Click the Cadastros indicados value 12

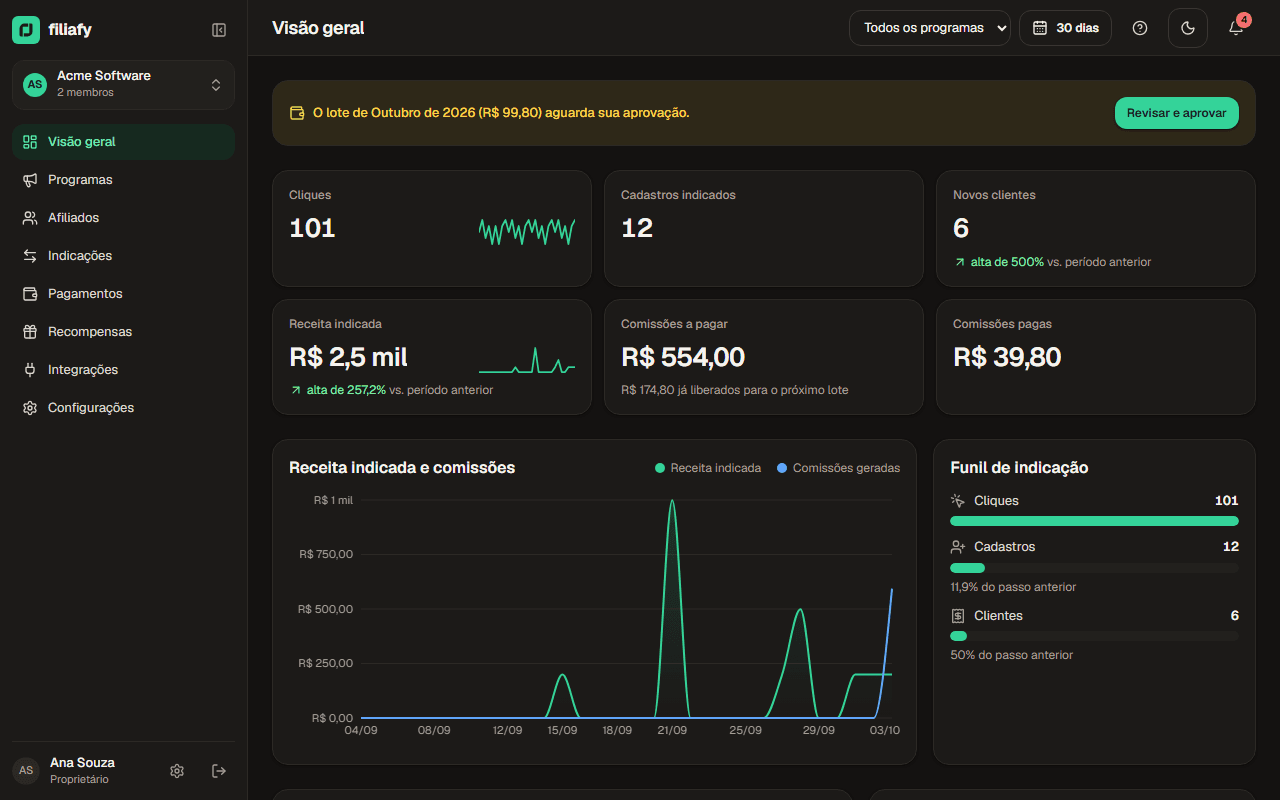click(637, 228)
